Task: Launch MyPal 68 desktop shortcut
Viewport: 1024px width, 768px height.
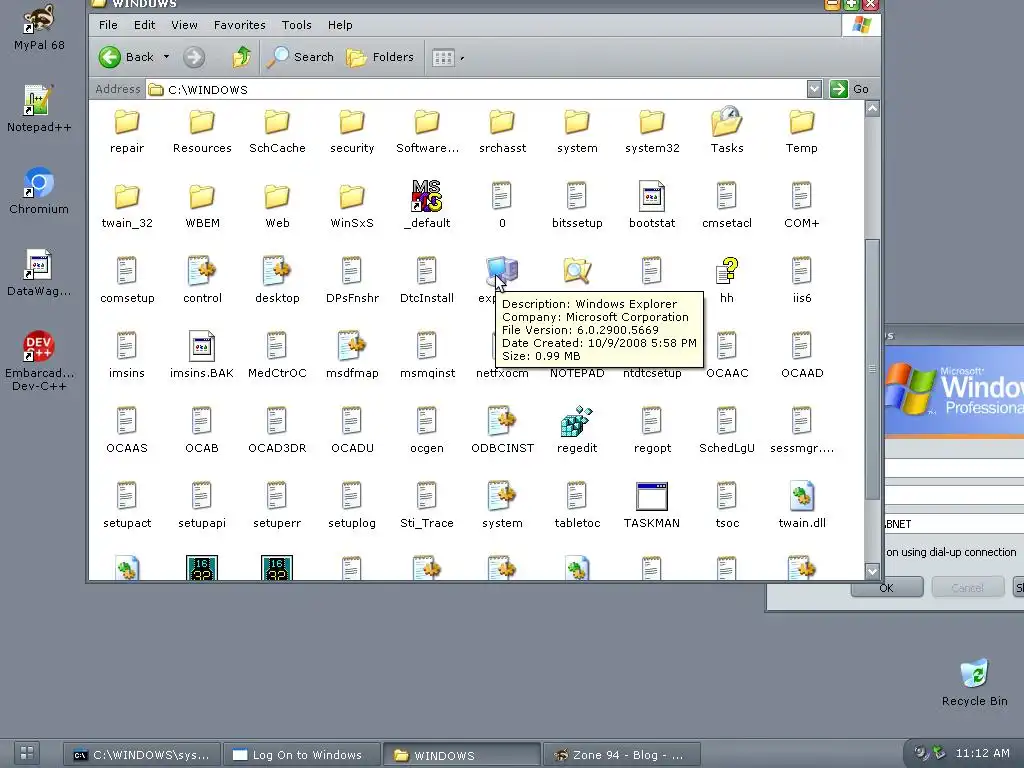Action: click(39, 27)
